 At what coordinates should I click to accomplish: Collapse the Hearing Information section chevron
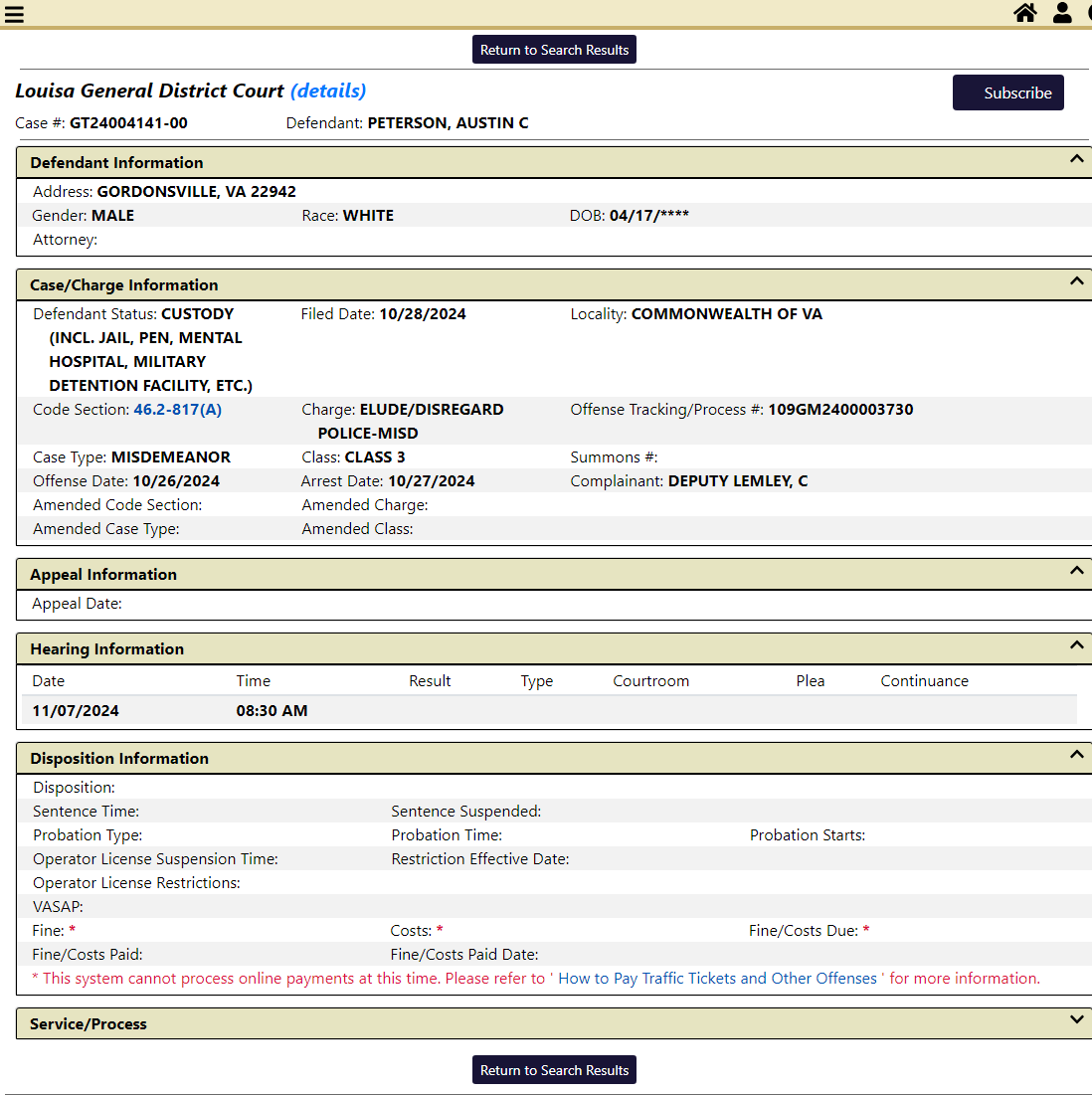pos(1077,645)
